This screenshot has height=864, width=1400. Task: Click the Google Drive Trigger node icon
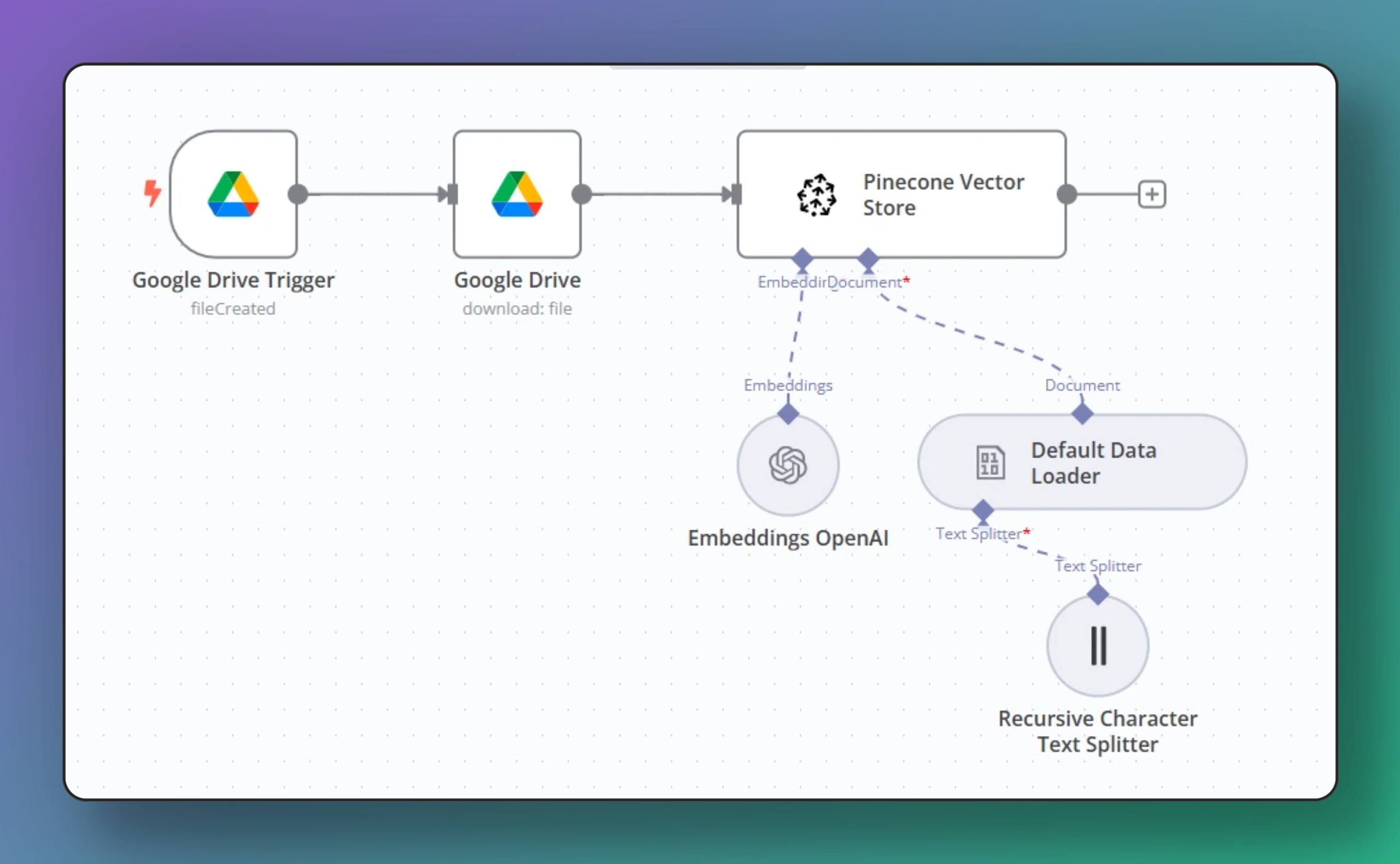coord(233,194)
